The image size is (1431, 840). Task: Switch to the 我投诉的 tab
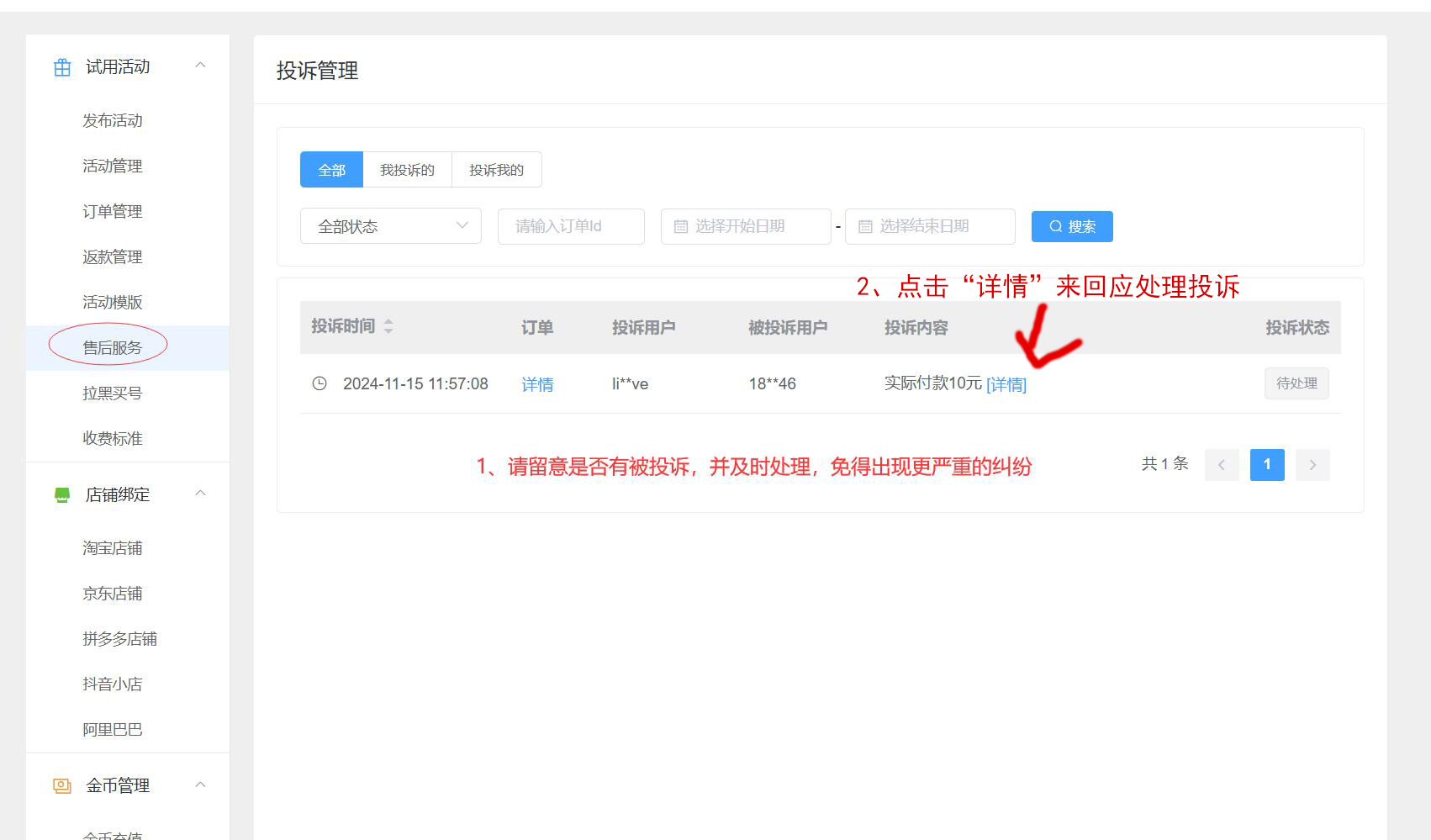coord(407,170)
